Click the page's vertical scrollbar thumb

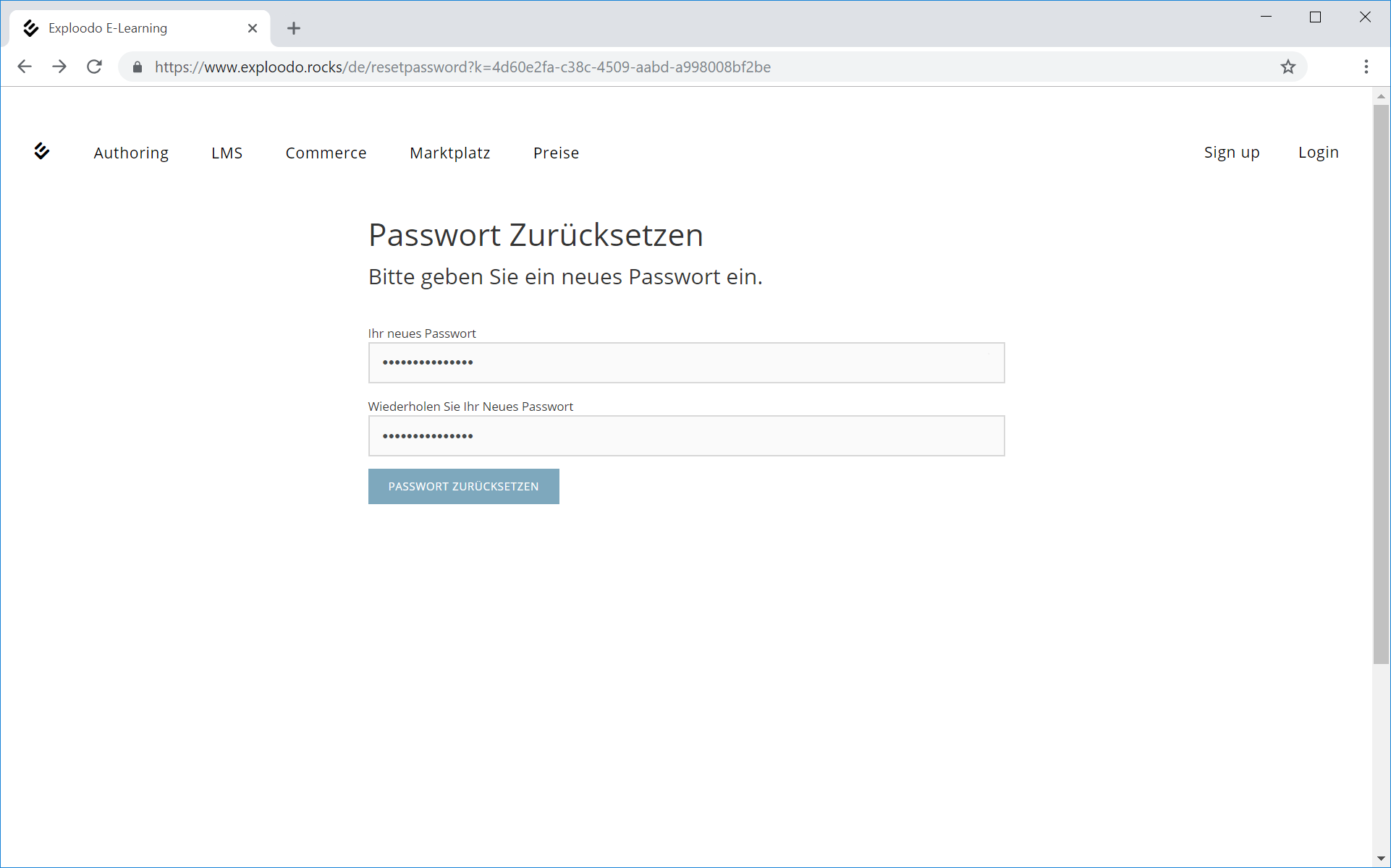(1380, 383)
